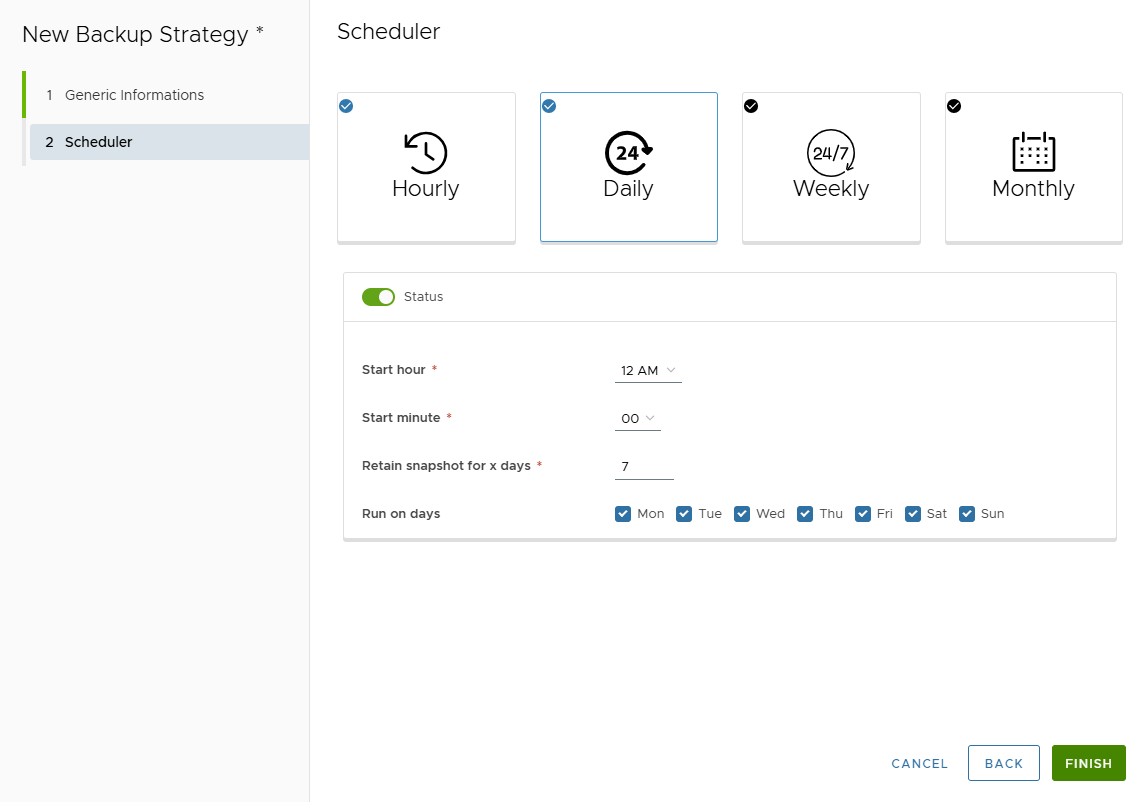1148x802 pixels.
Task: Click the Retain snapshot days field
Action: click(644, 467)
